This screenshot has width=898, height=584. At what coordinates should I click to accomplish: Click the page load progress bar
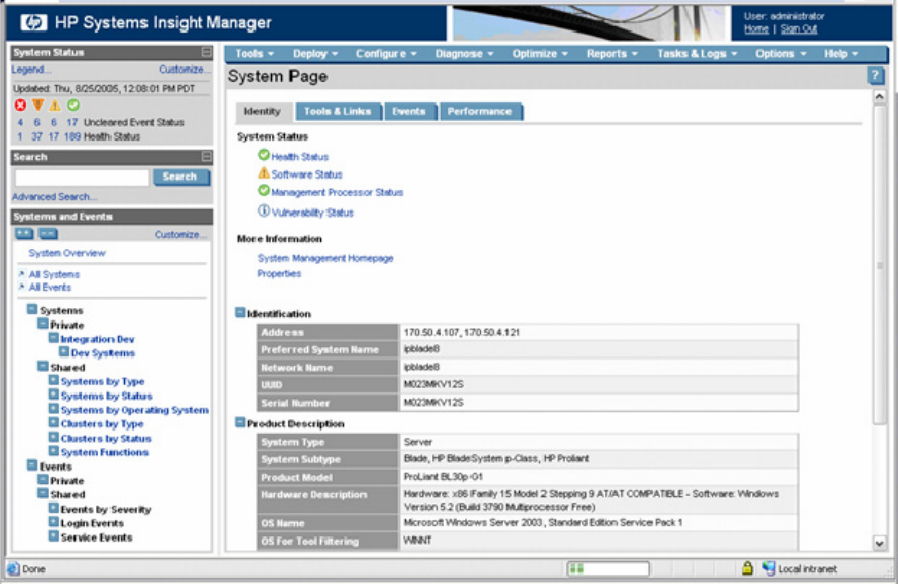pyautogui.click(x=608, y=569)
